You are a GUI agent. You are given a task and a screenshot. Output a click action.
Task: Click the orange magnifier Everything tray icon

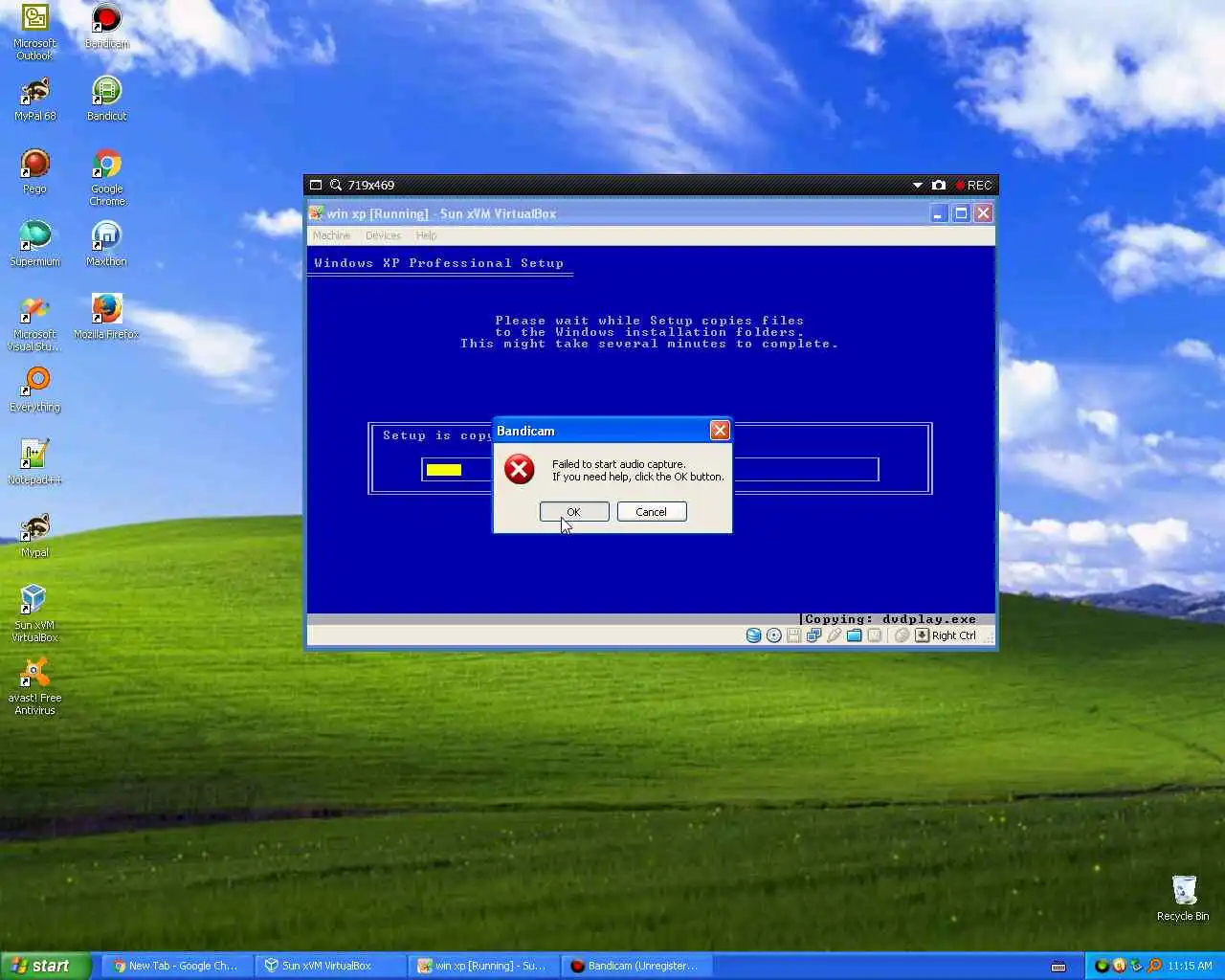[1154, 966]
